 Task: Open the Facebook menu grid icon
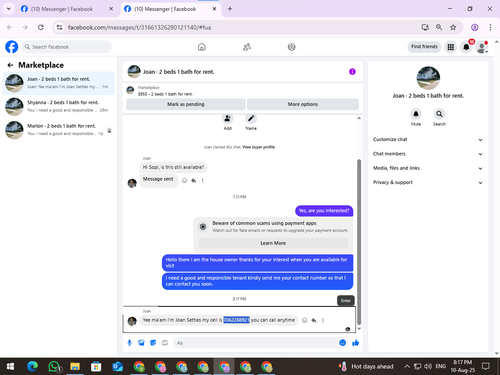451,47
